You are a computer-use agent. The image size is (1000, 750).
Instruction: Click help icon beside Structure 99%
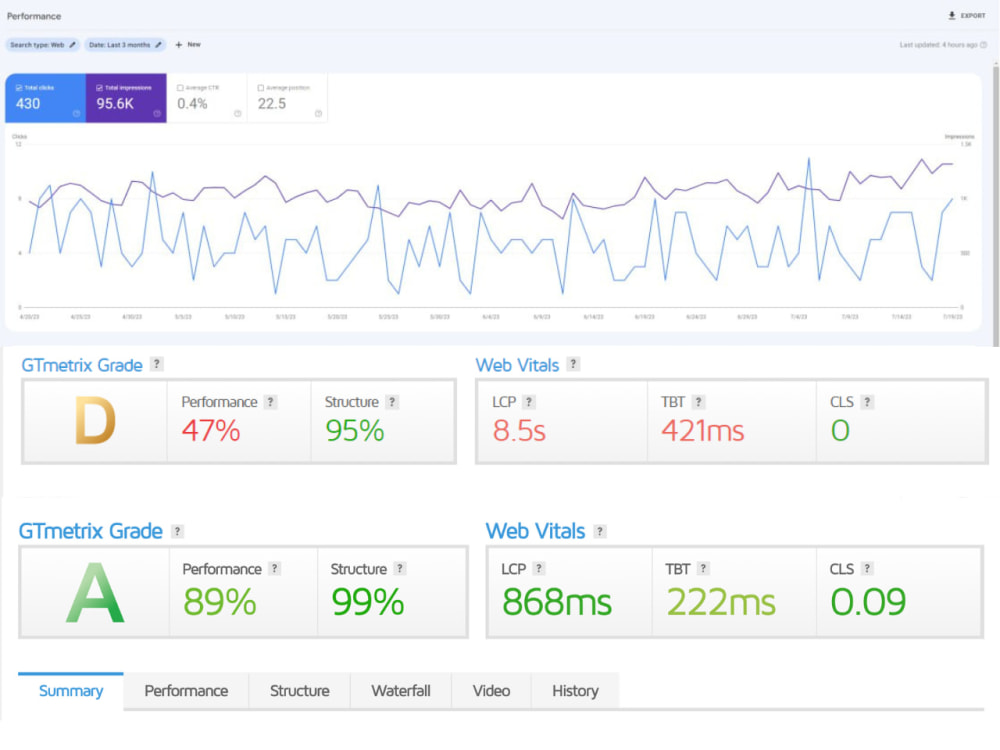(x=399, y=568)
